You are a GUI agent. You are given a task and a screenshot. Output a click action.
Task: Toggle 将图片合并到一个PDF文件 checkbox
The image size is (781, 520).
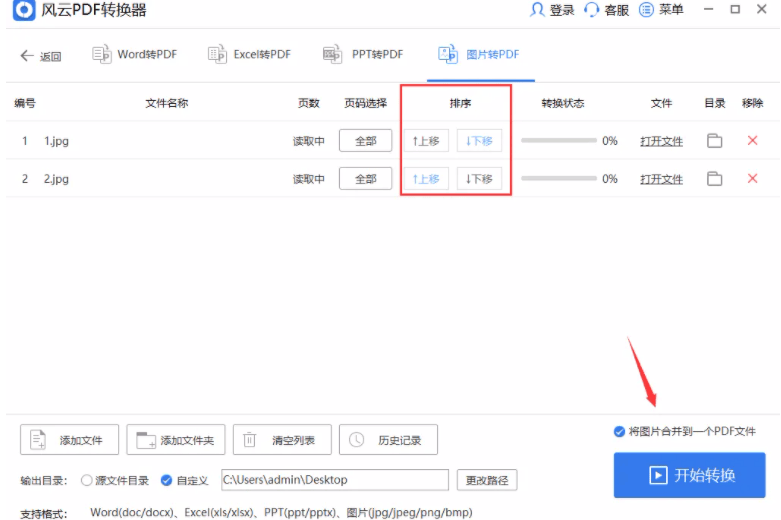[x=619, y=431]
